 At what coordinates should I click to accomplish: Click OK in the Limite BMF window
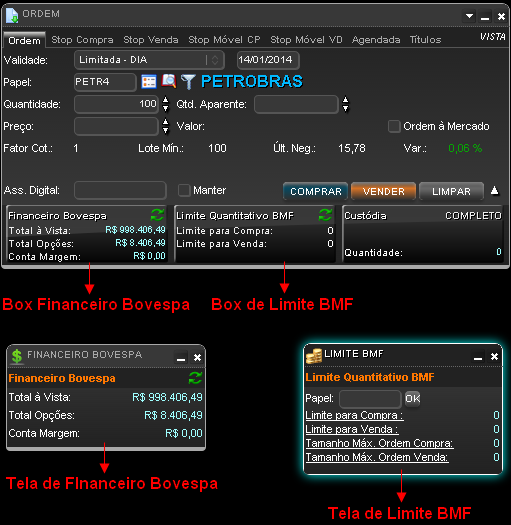pyautogui.click(x=413, y=398)
